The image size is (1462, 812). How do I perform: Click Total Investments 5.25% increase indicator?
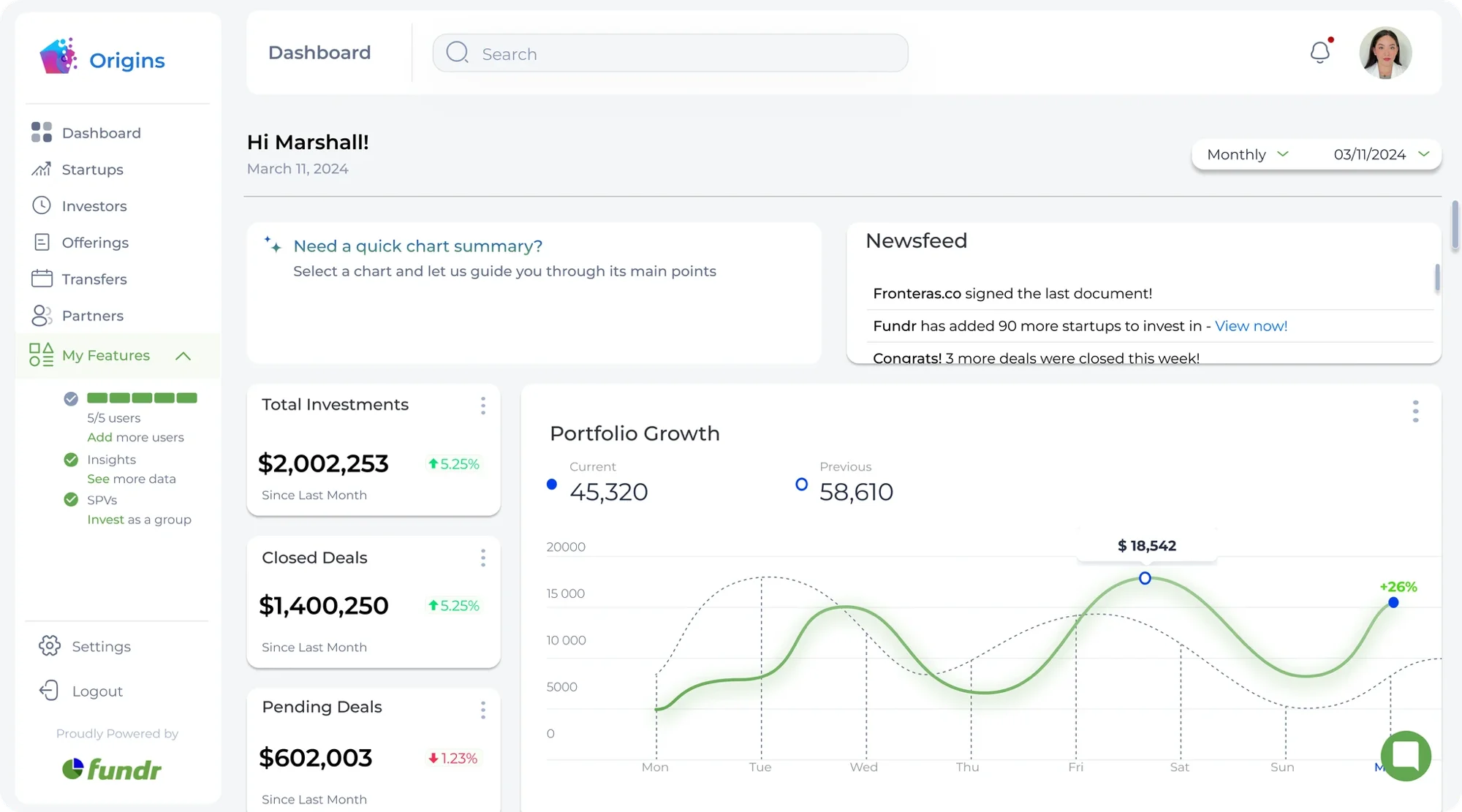coord(454,463)
